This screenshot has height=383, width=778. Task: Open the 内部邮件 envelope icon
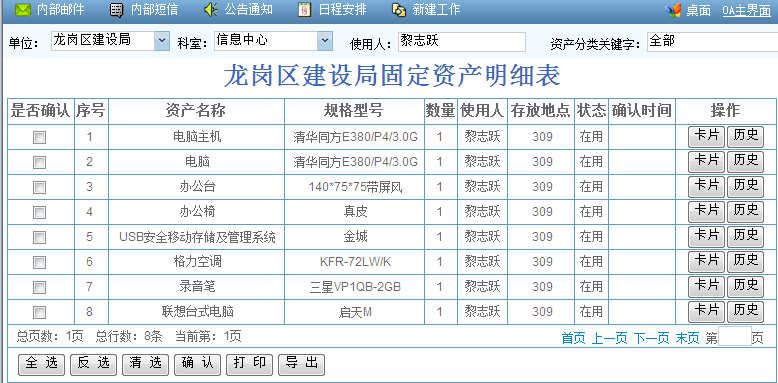(23, 10)
